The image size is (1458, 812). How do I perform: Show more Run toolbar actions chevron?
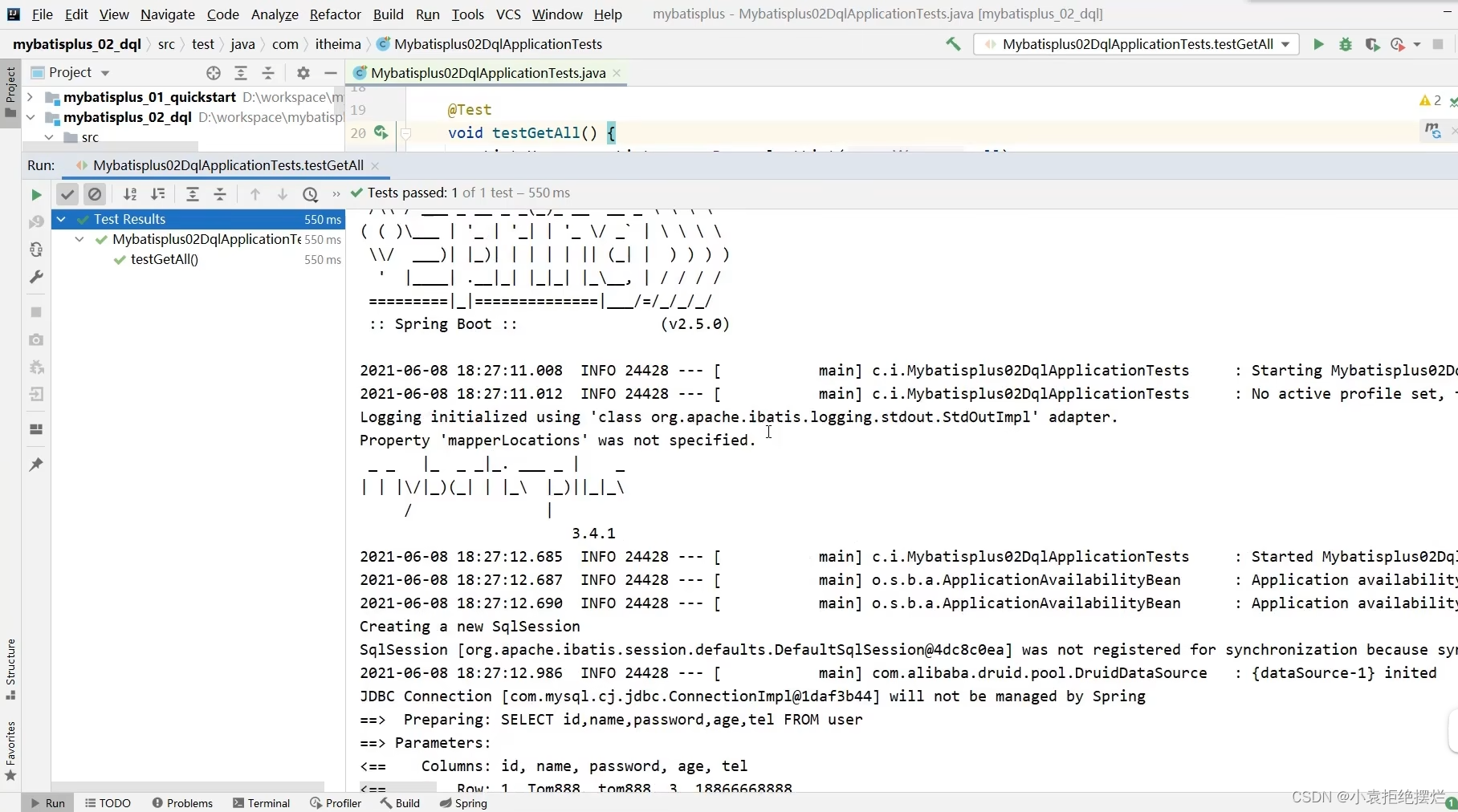tap(336, 194)
